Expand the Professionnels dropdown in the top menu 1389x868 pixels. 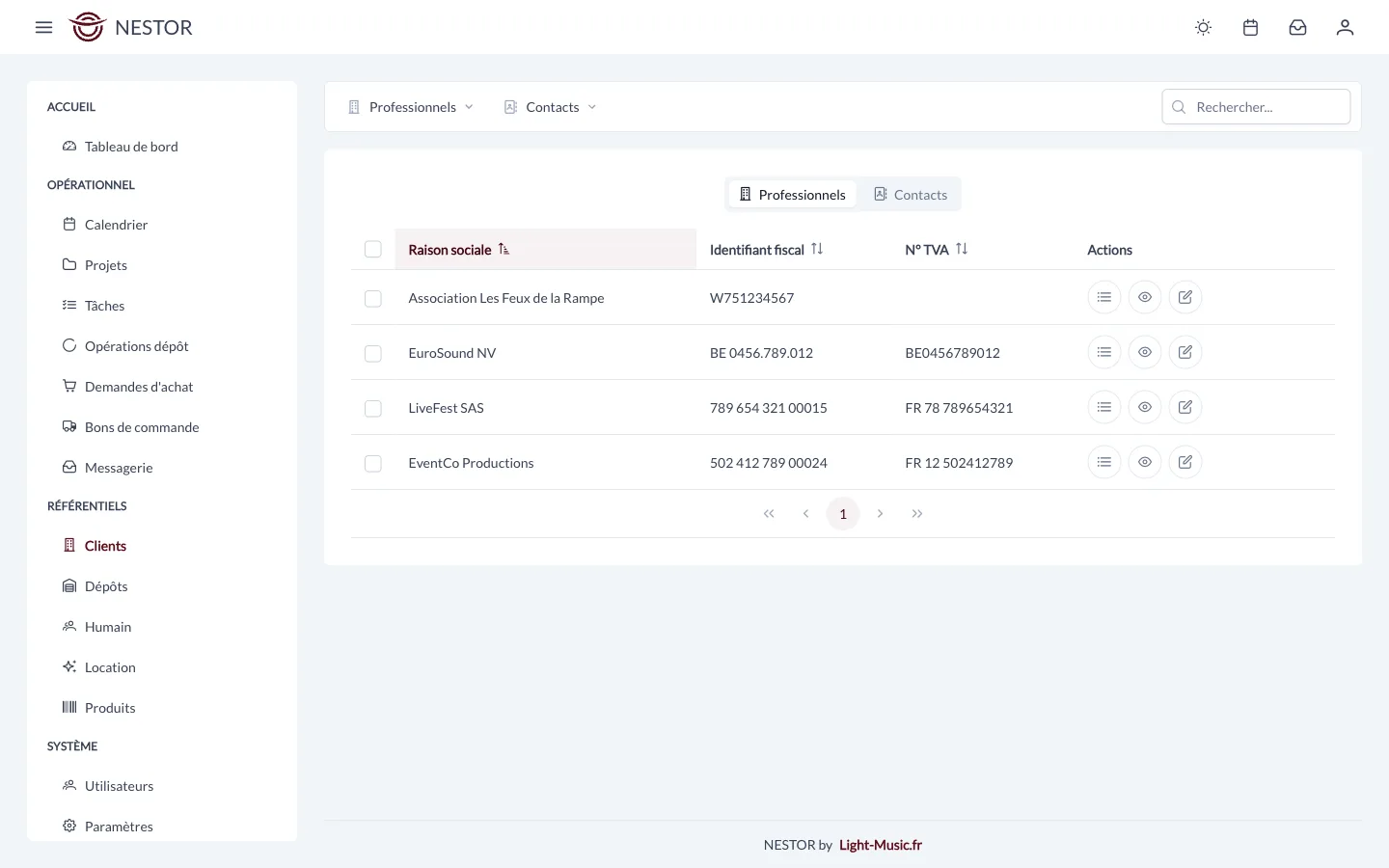tap(411, 107)
